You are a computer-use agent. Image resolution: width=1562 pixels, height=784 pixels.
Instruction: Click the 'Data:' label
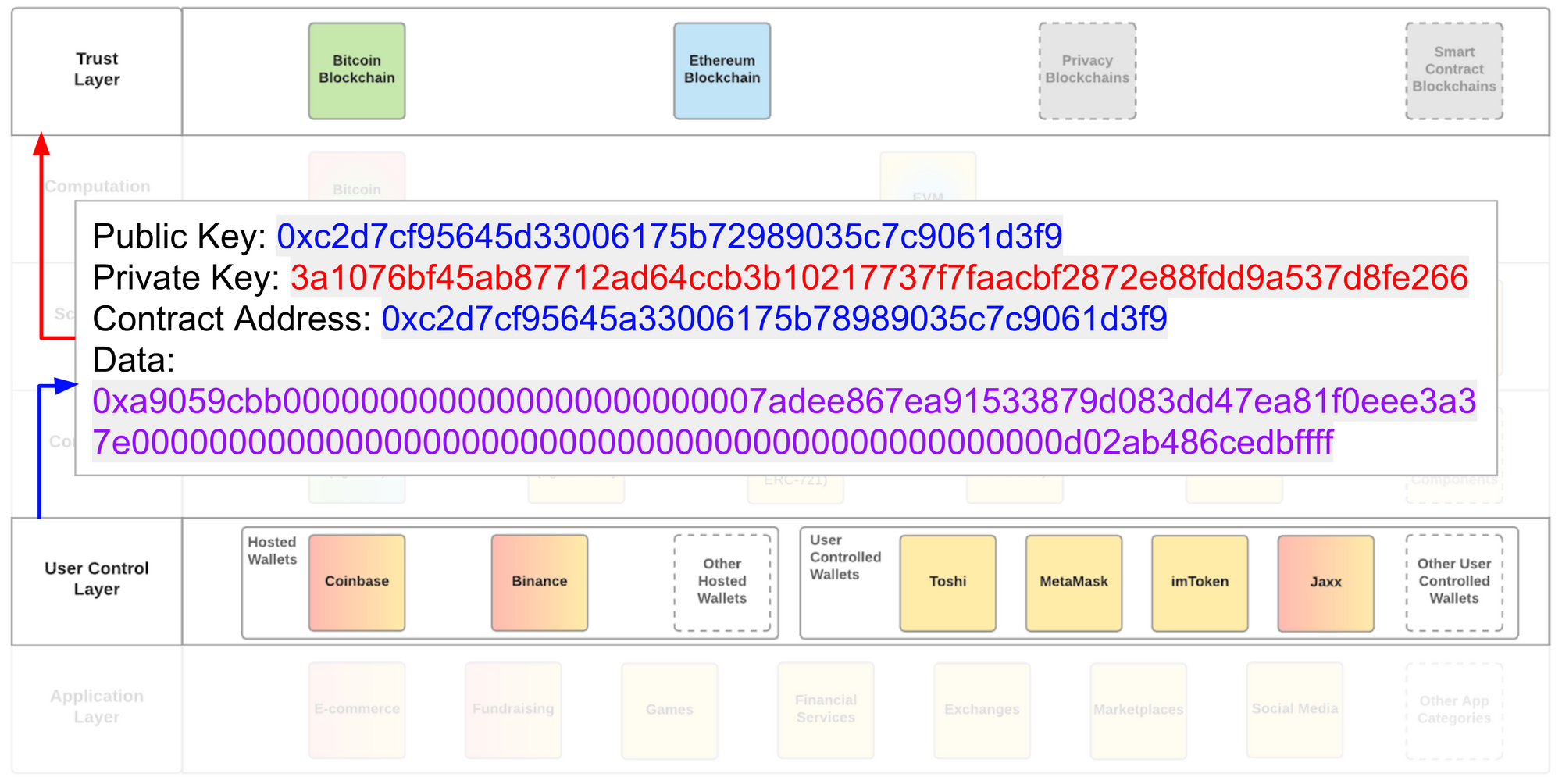pos(134,360)
